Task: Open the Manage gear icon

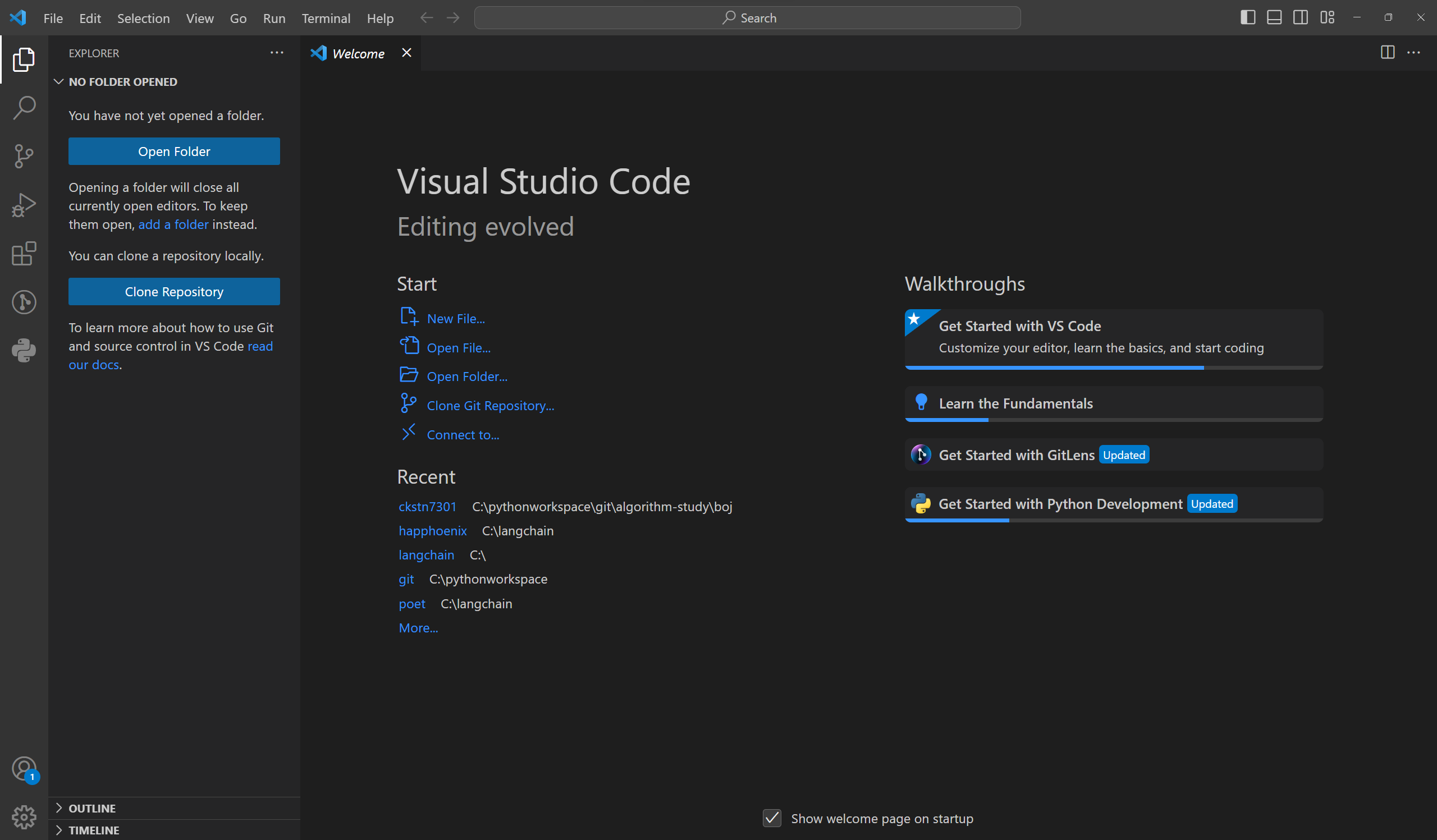Action: pyautogui.click(x=24, y=817)
